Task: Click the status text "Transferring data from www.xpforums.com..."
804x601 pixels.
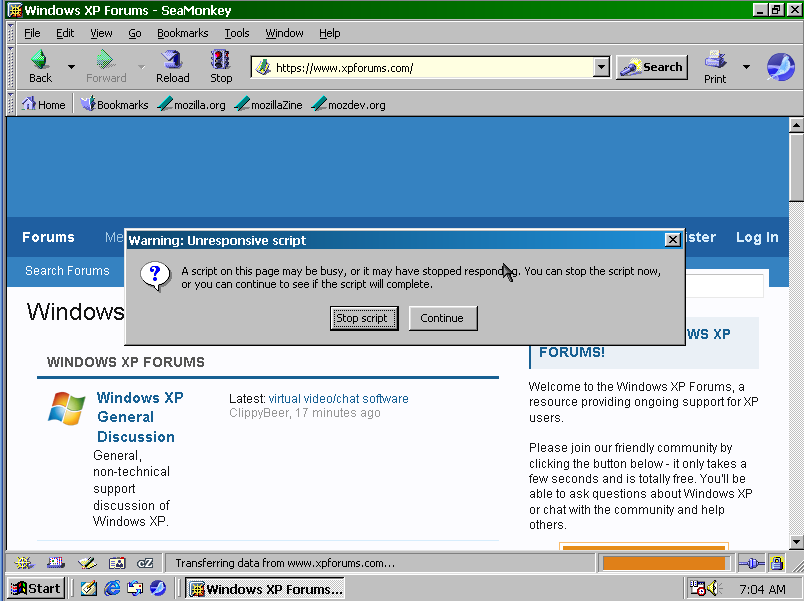Action: click(x=285, y=563)
